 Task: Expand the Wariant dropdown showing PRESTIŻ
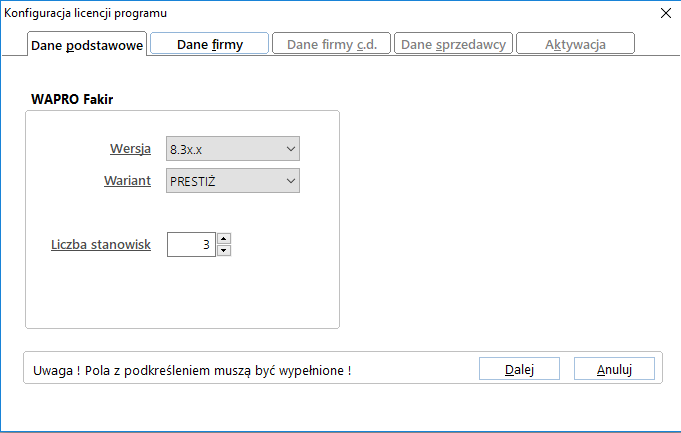pos(233,181)
